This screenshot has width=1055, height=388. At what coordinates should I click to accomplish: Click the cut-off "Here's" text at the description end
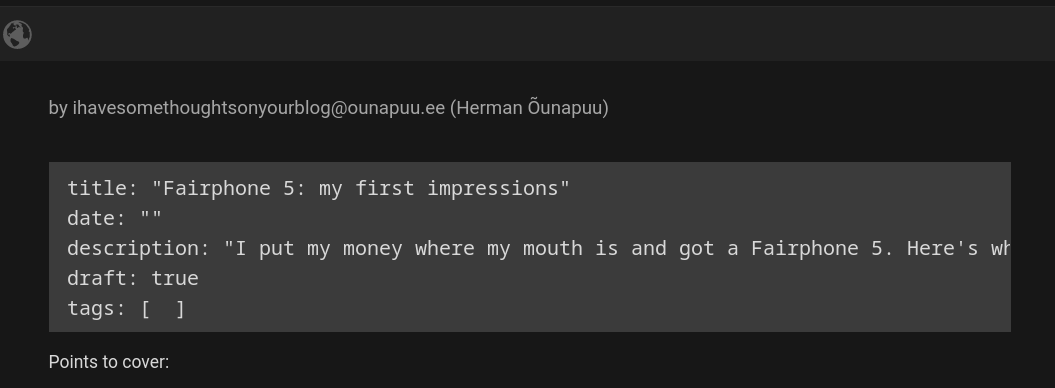click(942, 249)
